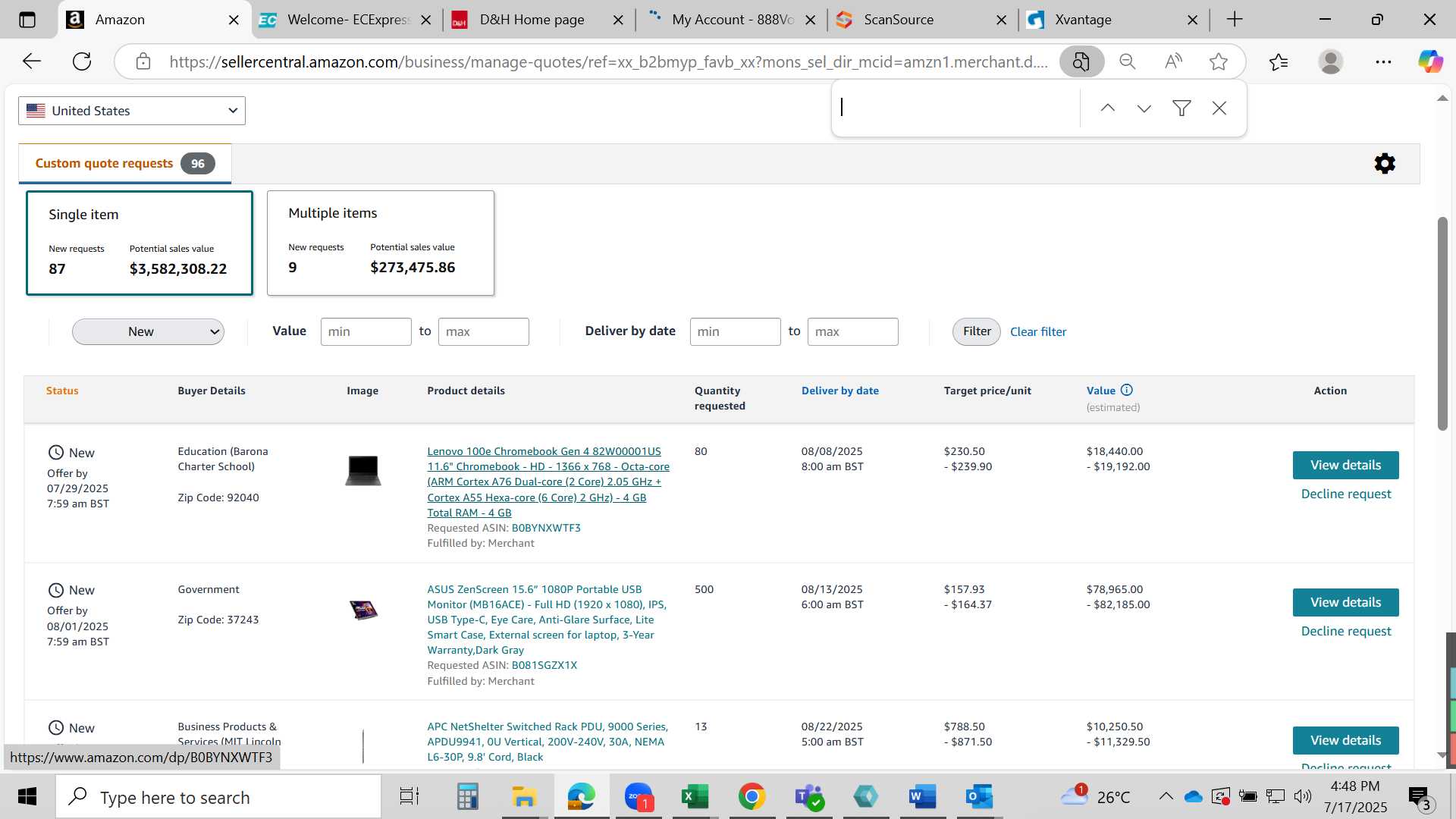Click Deliver by date max field
Screen dimensions: 1456x819
click(852, 331)
